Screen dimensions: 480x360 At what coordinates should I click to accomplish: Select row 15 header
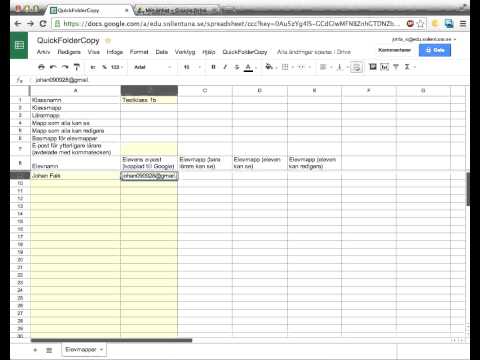click(20, 221)
